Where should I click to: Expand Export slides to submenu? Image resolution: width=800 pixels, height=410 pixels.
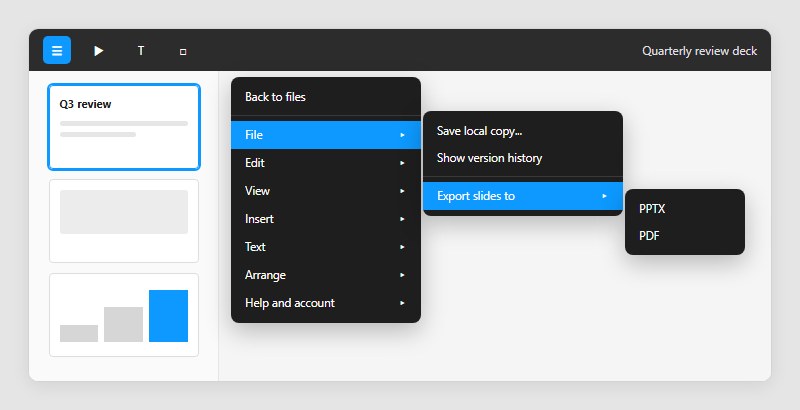[x=523, y=196]
